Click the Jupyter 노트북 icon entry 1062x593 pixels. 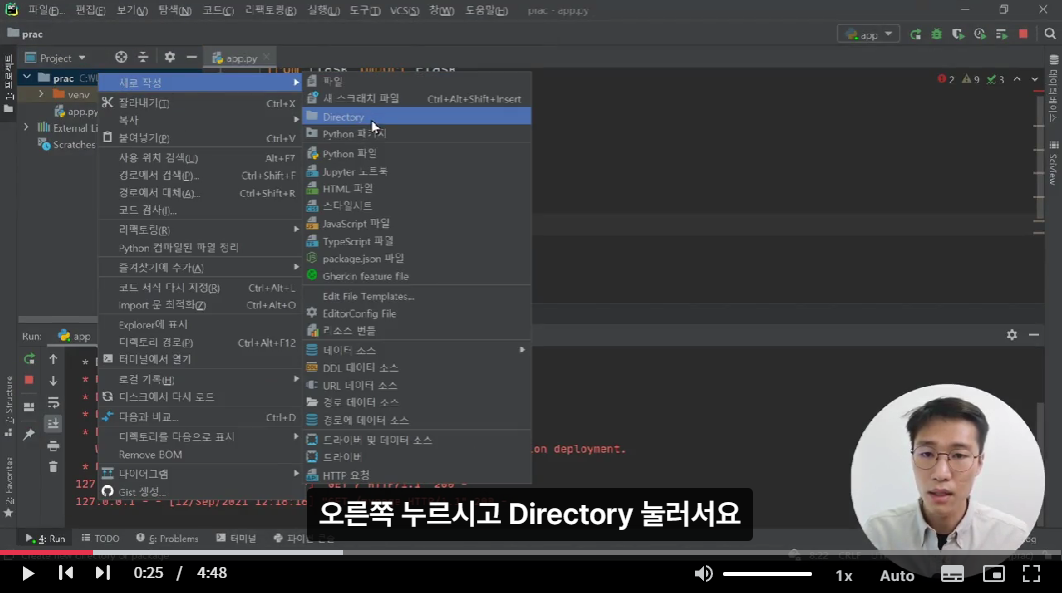click(x=312, y=171)
